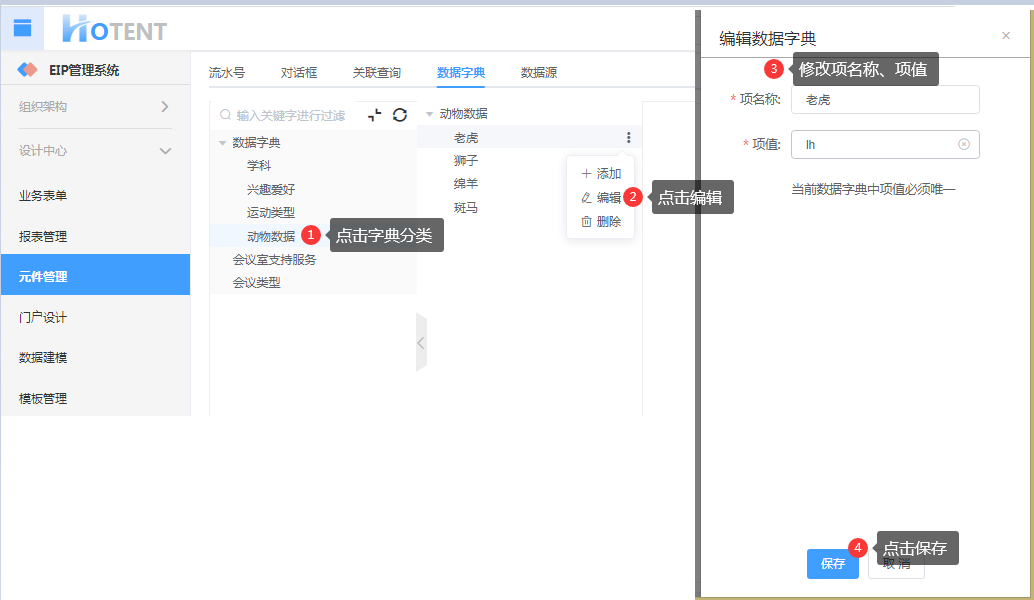Switch to the 流水号 tab
The image size is (1034, 600).
[226, 73]
